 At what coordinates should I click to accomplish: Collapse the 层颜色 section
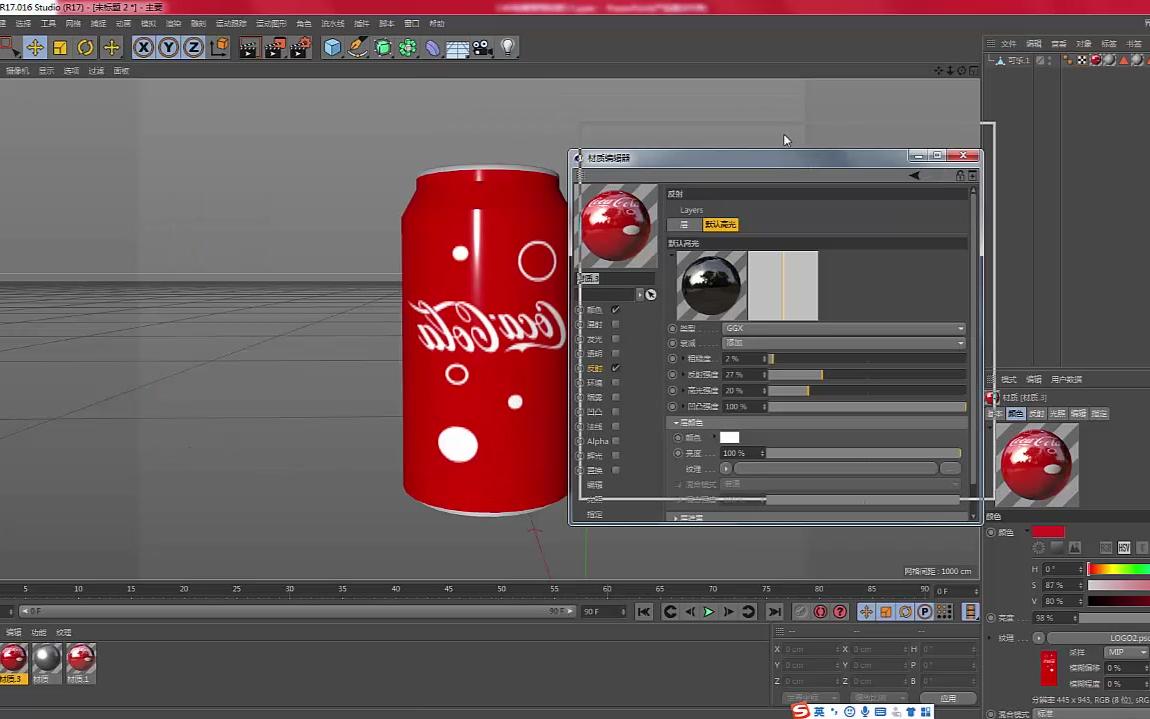676,423
